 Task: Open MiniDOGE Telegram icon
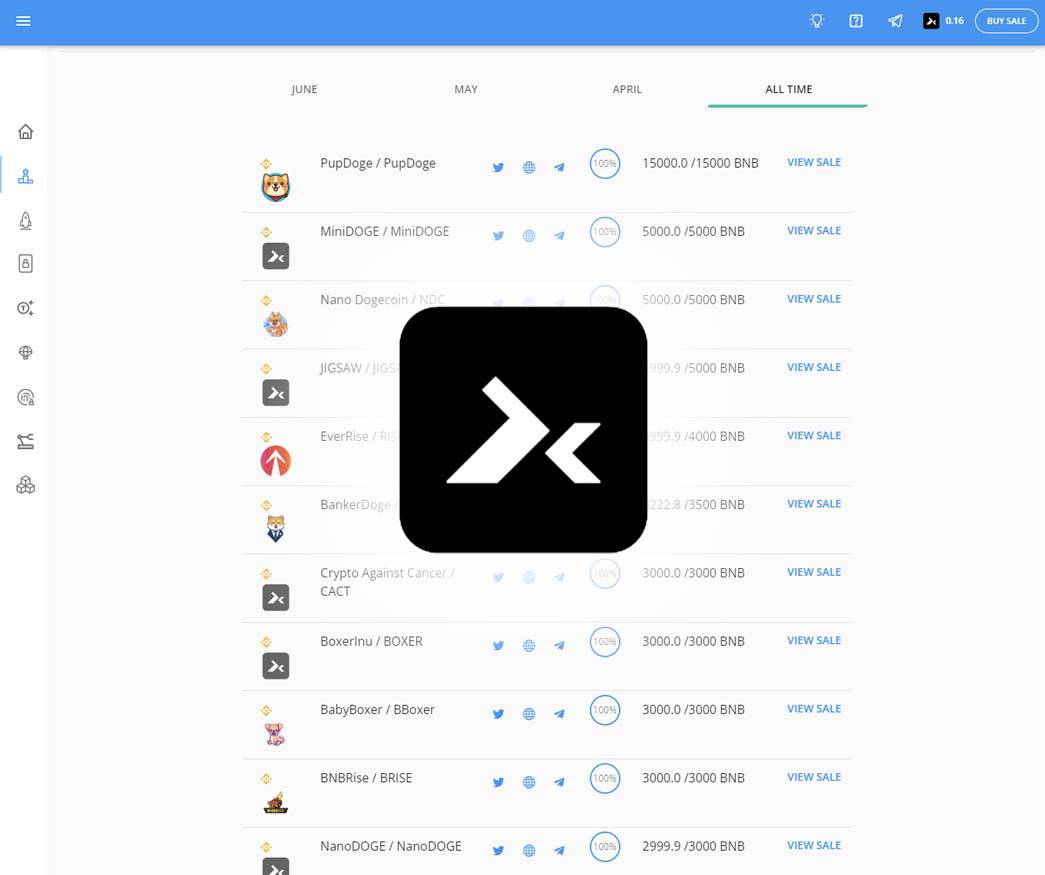tap(559, 236)
